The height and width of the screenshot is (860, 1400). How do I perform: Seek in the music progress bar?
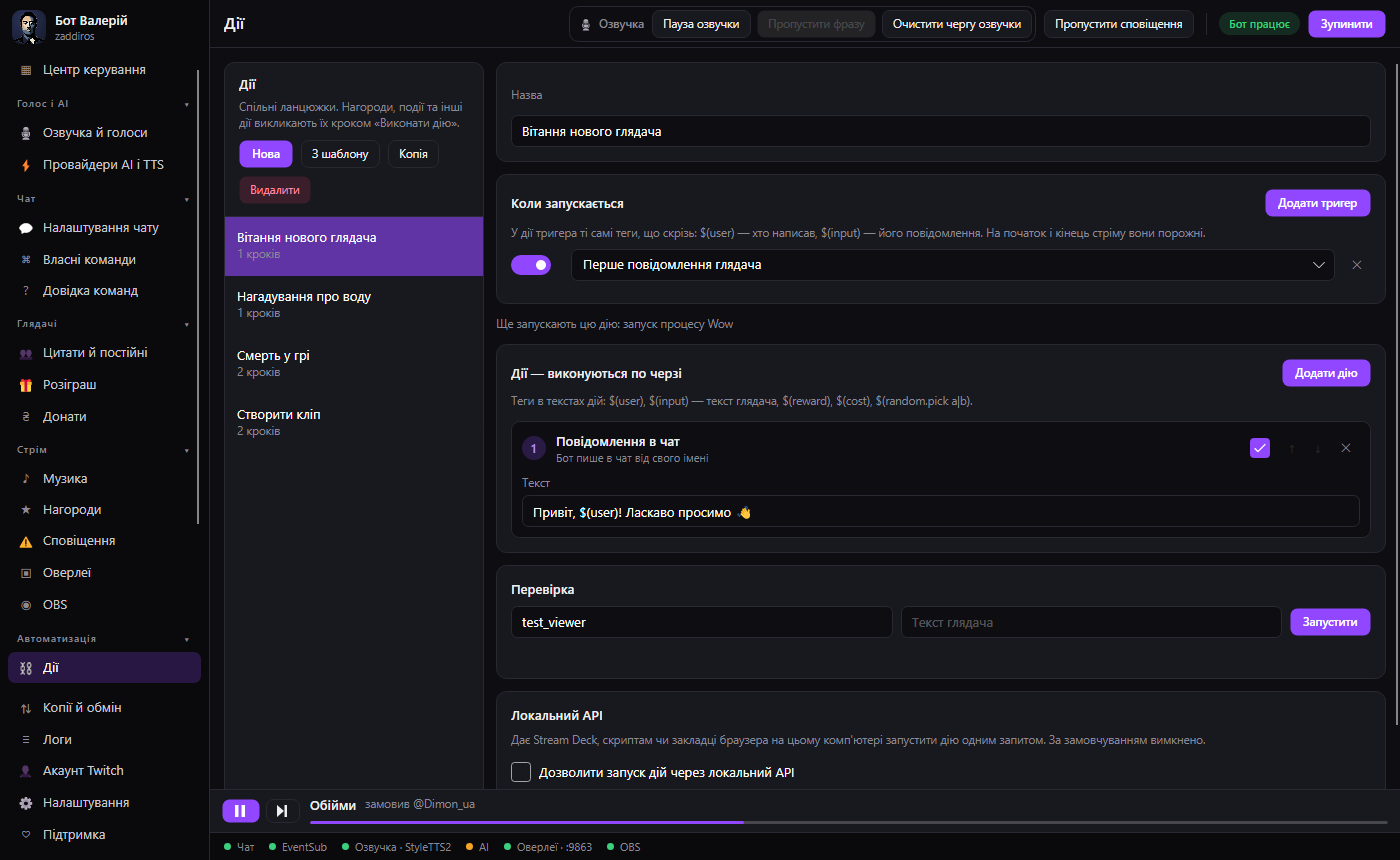pos(848,822)
